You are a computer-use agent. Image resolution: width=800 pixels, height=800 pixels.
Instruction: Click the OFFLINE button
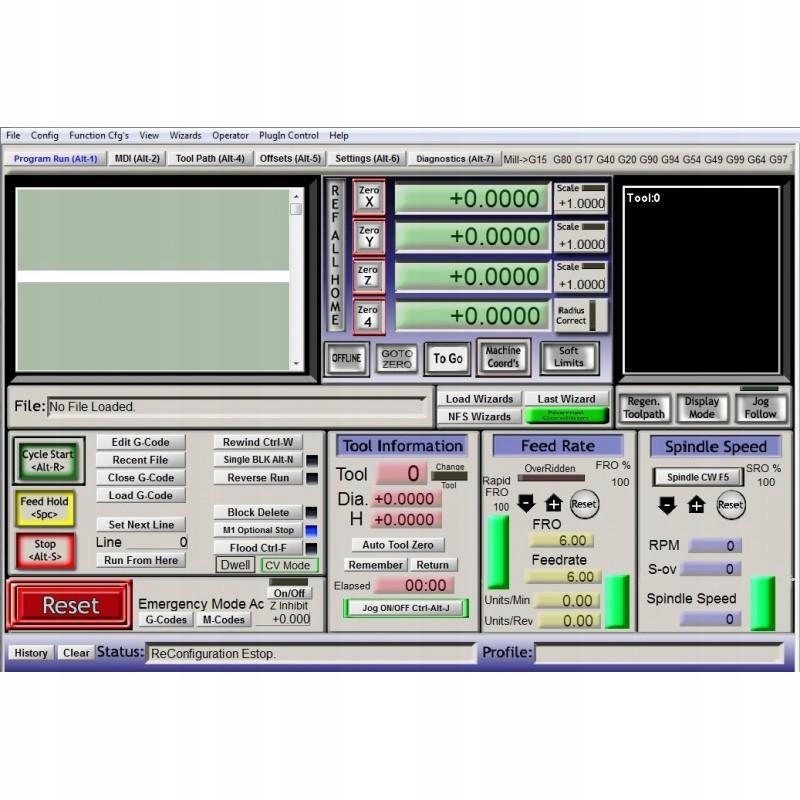346,358
